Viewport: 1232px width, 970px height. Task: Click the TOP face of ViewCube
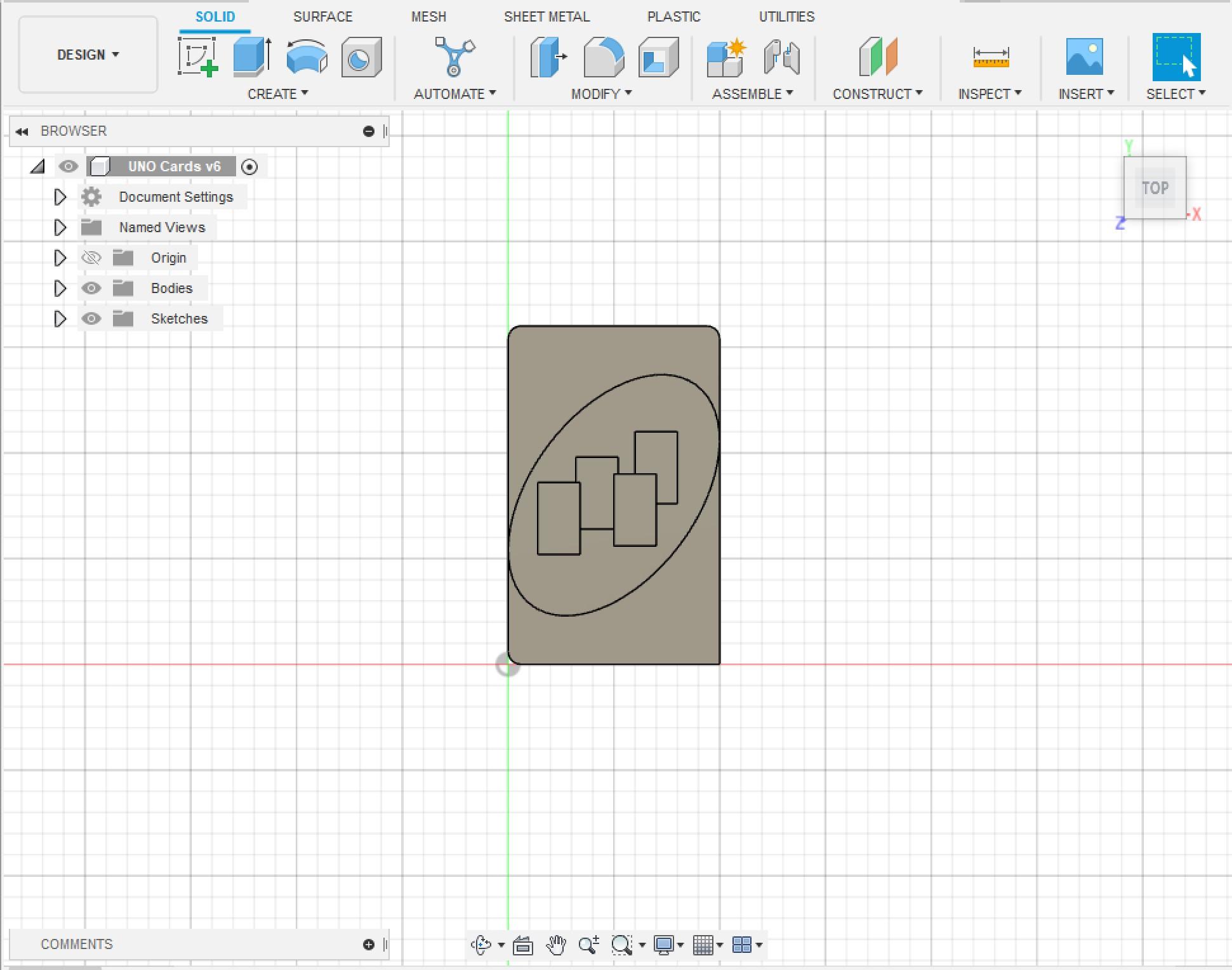[x=1155, y=188]
